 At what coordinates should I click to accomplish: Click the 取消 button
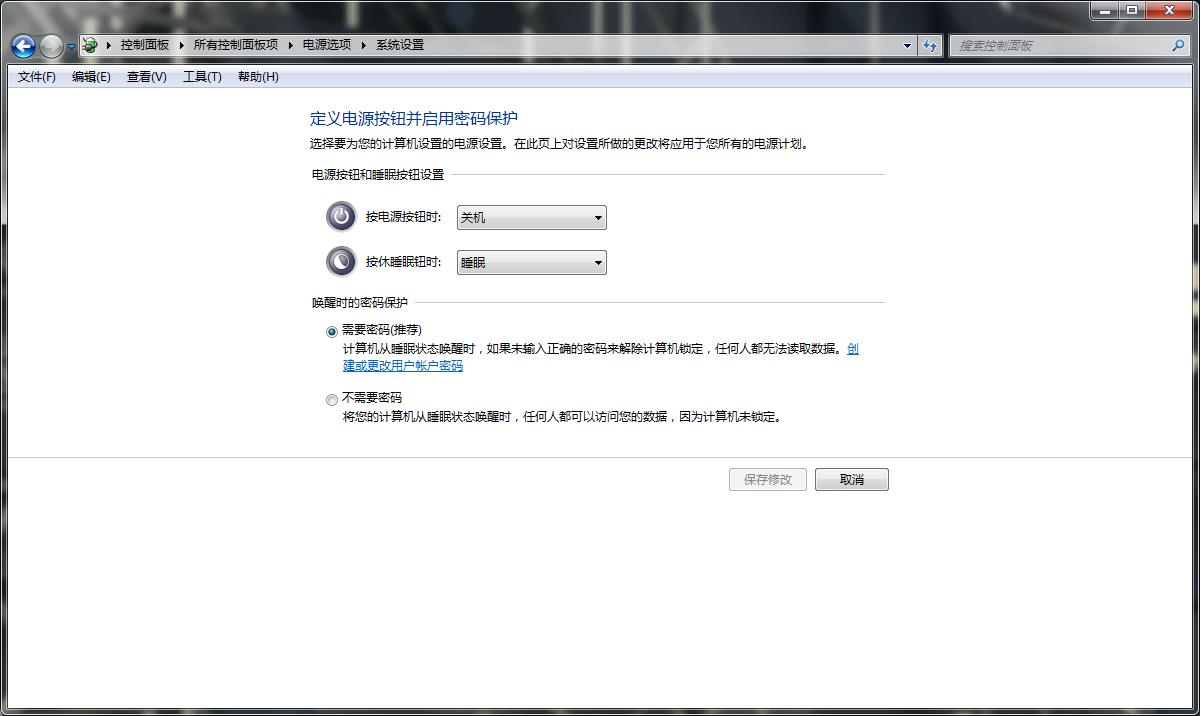[852, 479]
